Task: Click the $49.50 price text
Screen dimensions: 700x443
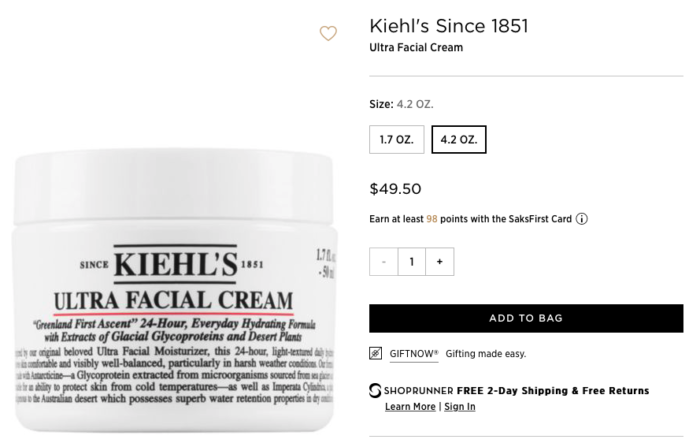Action: (x=395, y=189)
